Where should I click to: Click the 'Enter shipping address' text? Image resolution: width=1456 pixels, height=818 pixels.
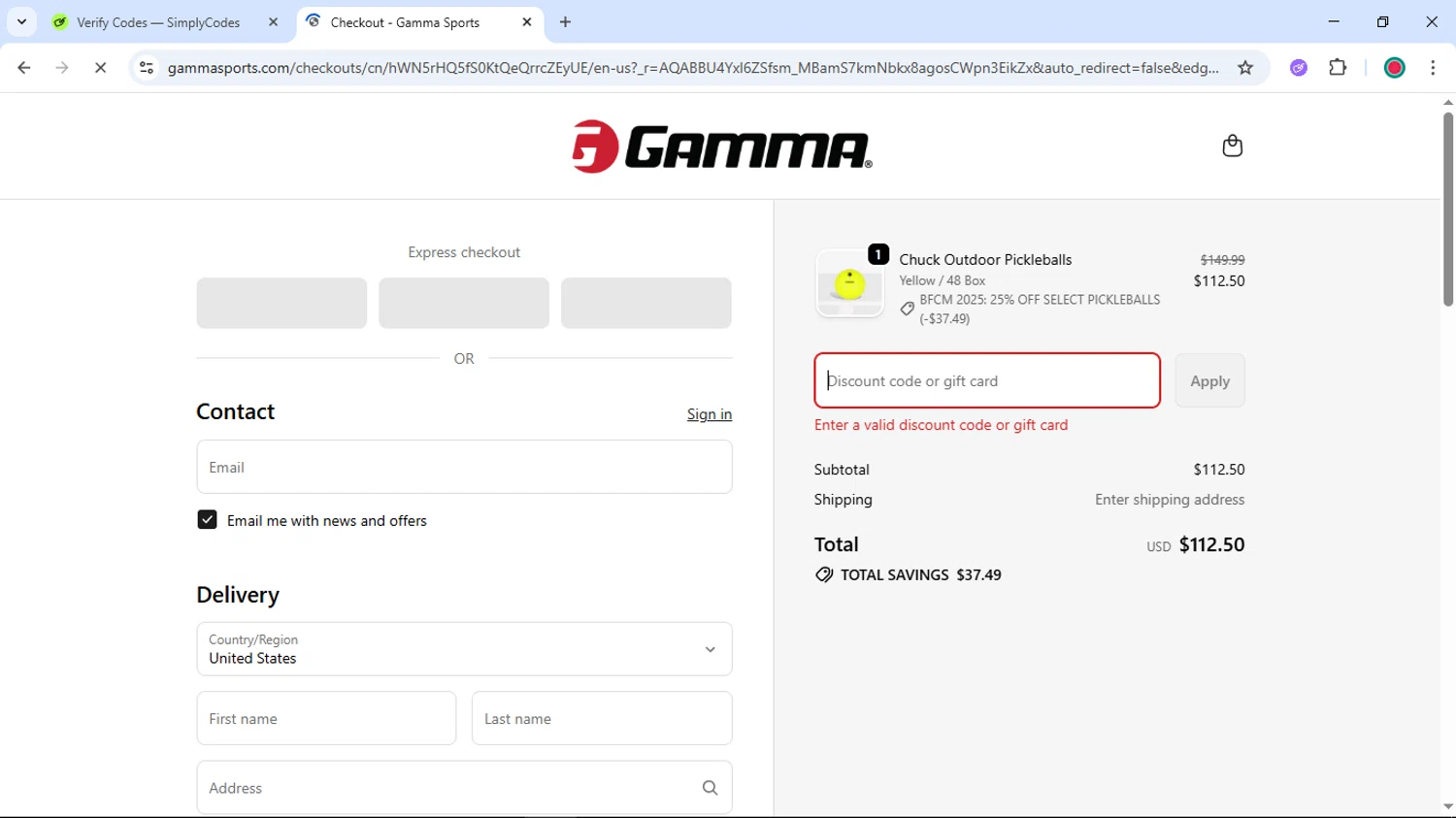(x=1170, y=500)
